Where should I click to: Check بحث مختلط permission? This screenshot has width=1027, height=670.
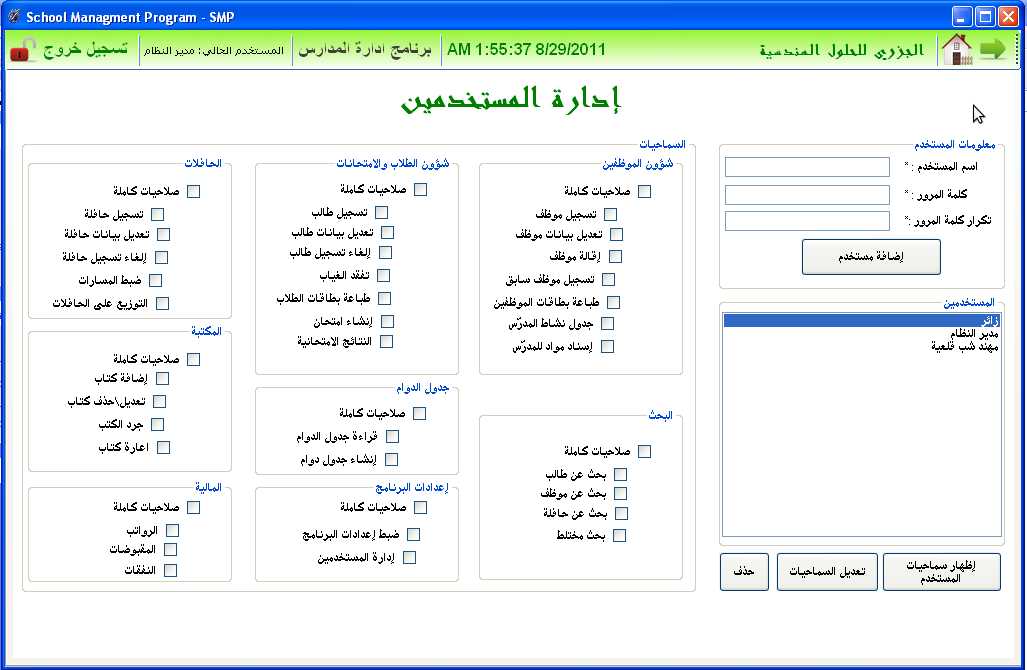pyautogui.click(x=619, y=536)
